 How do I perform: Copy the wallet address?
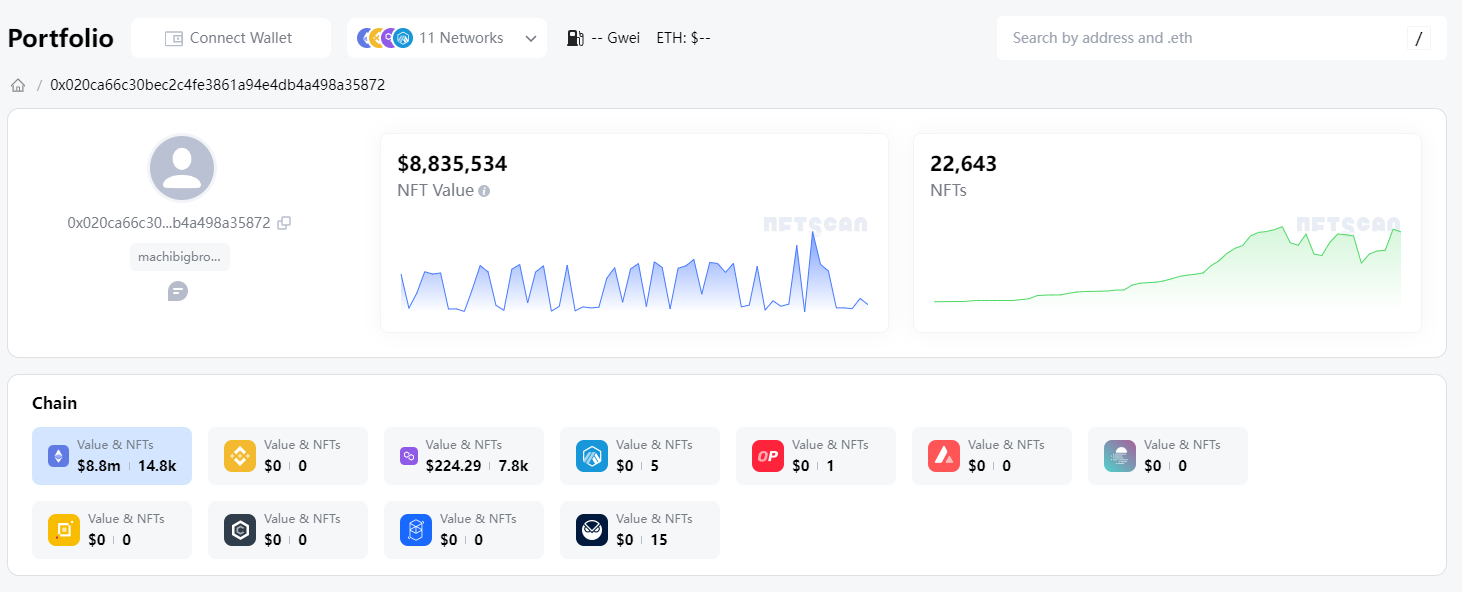(284, 223)
